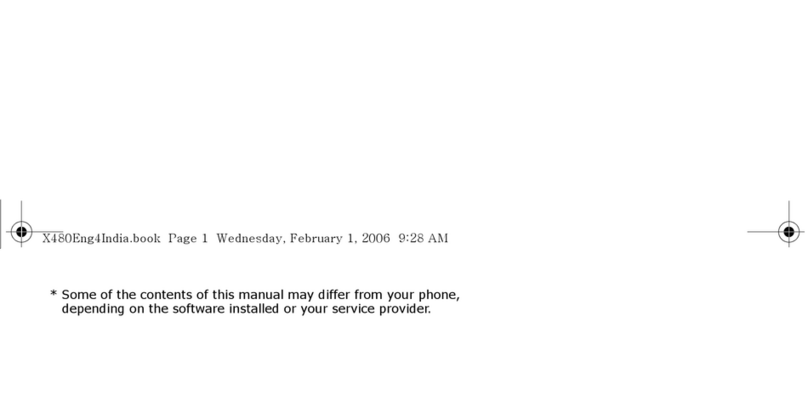Click the word Wednesday in header line
808x418 pixels.
click(x=251, y=238)
